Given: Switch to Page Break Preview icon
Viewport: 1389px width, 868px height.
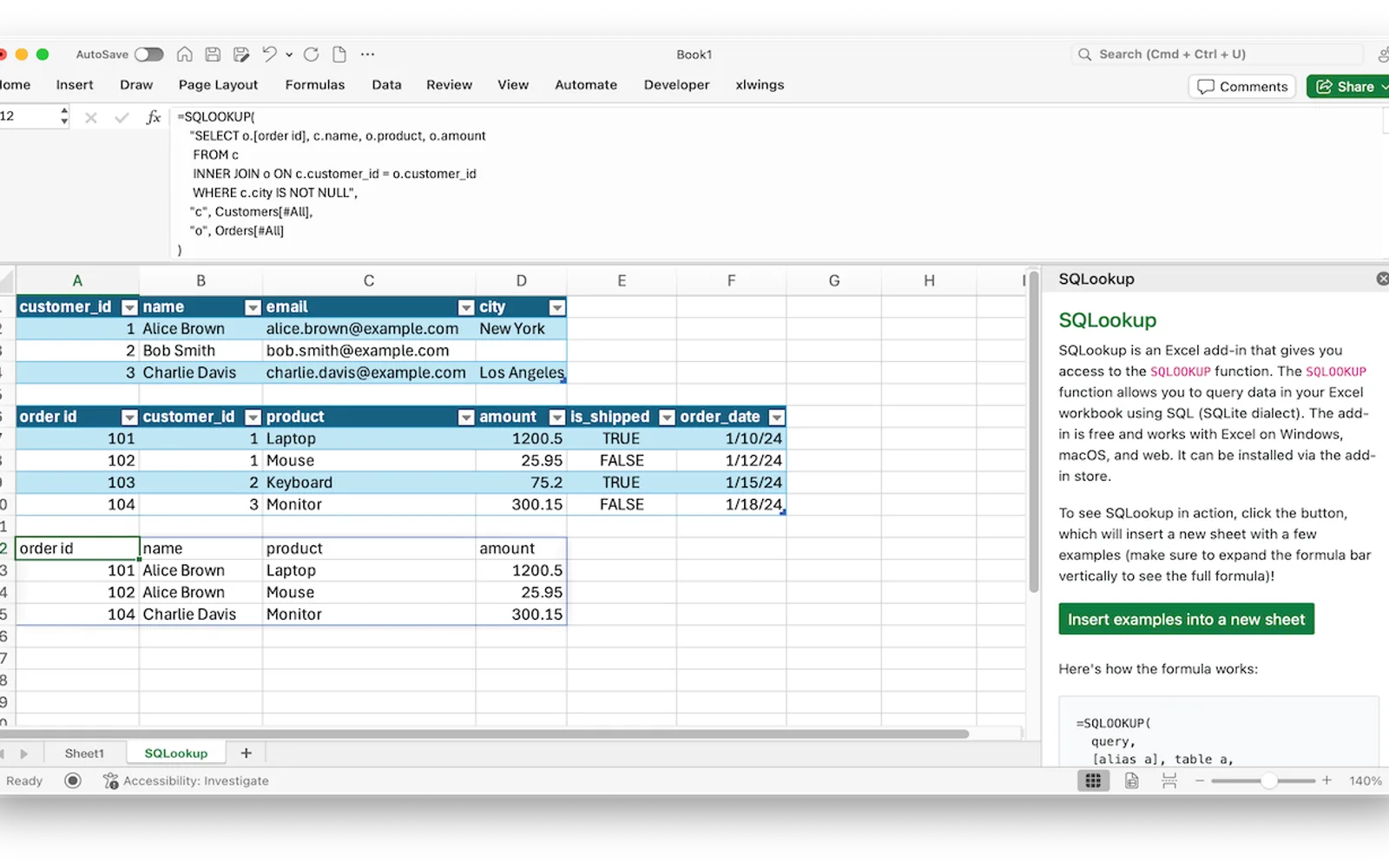Looking at the screenshot, I should [1169, 781].
